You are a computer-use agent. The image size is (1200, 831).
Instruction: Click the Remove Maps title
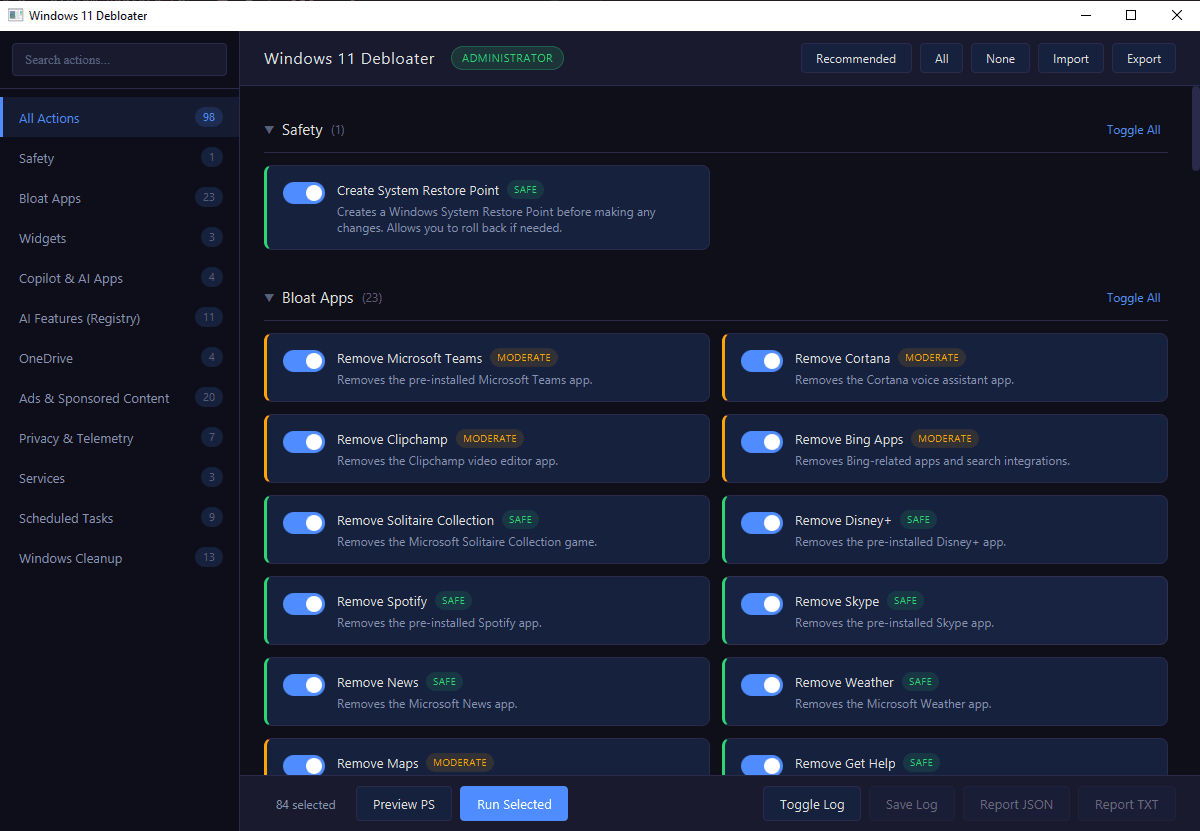pos(378,763)
